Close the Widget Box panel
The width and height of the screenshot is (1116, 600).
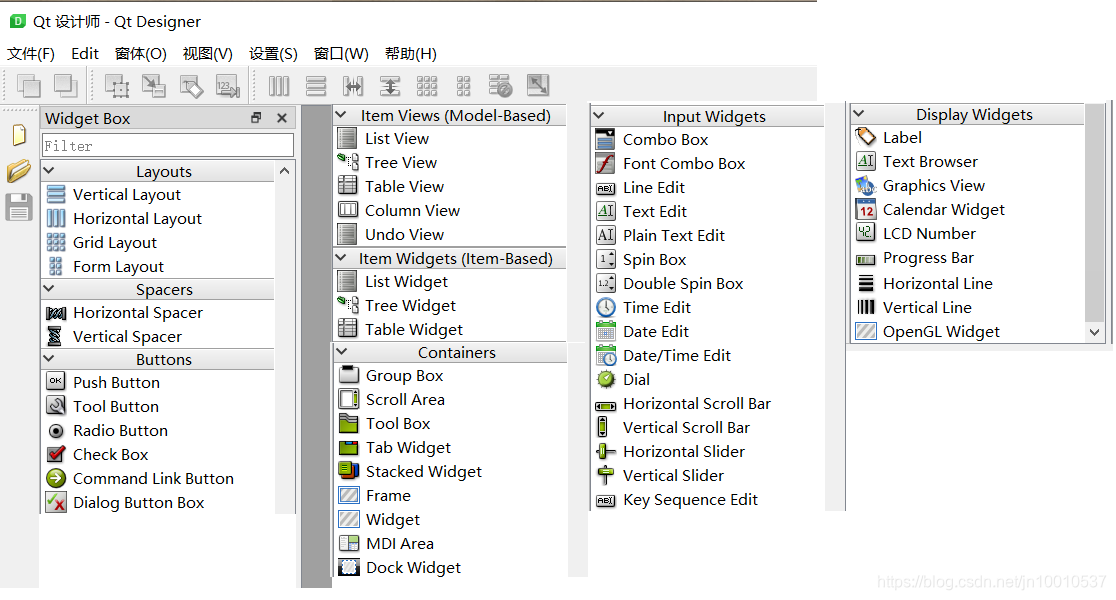(282, 118)
